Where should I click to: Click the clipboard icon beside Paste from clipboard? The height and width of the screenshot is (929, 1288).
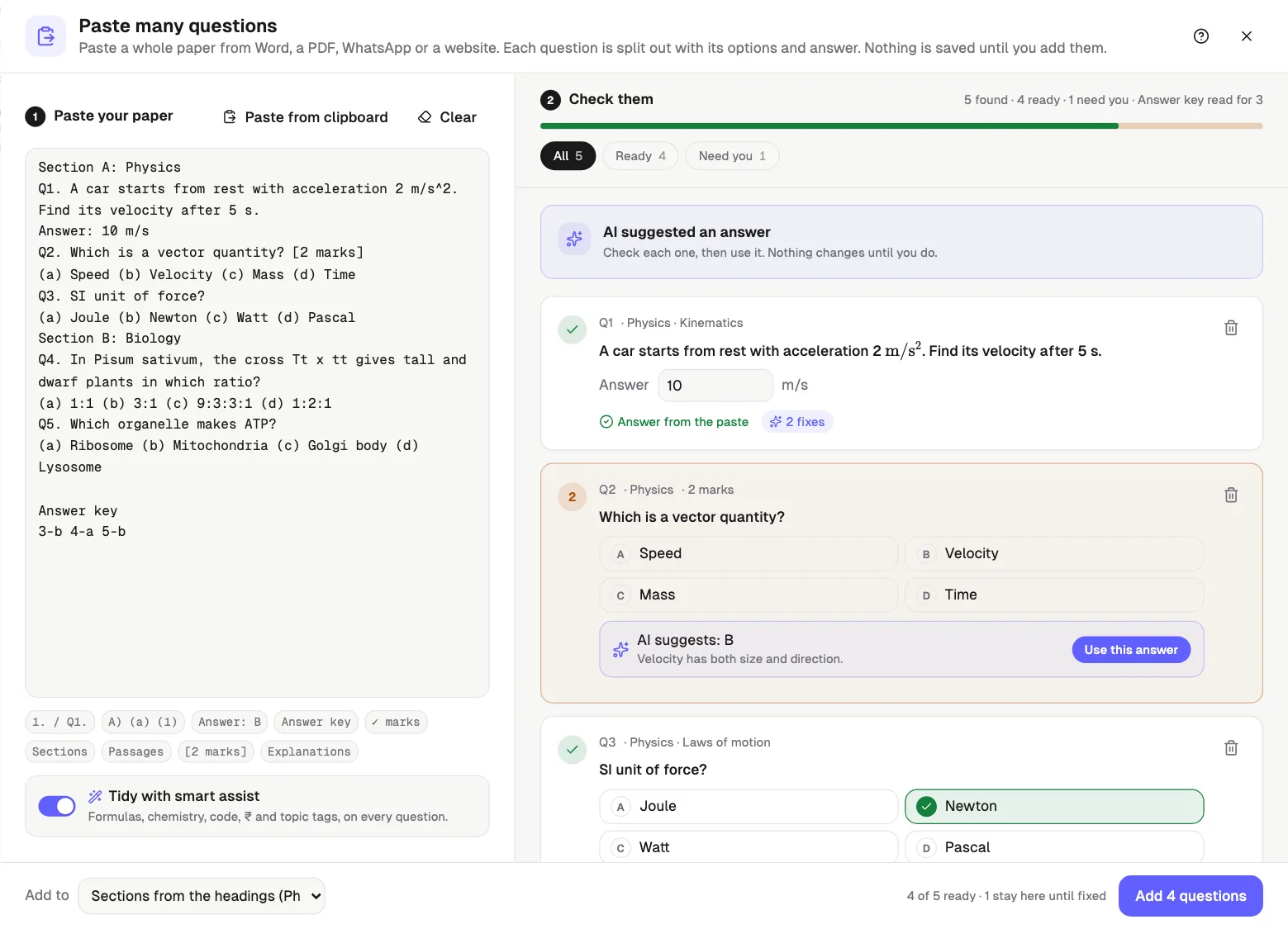(x=230, y=117)
